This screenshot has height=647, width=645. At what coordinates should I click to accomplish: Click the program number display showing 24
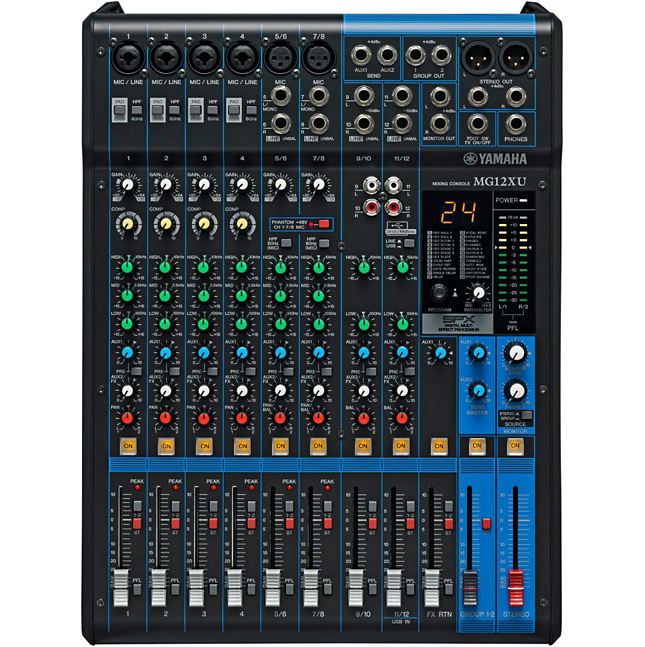(458, 213)
